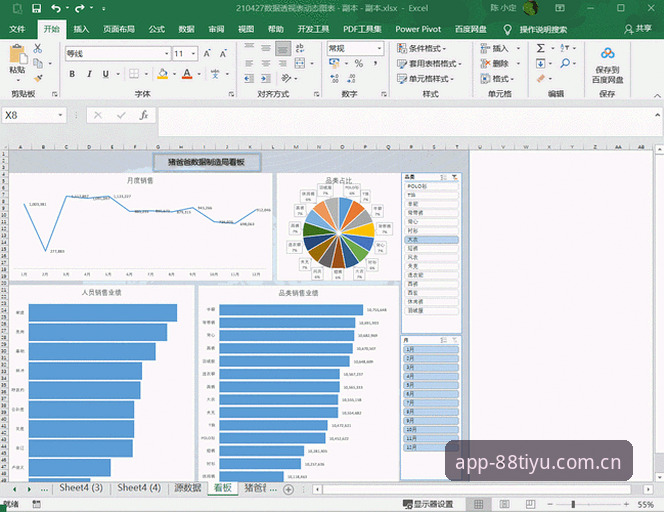
Task: Click the insert function fx icon
Action: pyautogui.click(x=144, y=115)
